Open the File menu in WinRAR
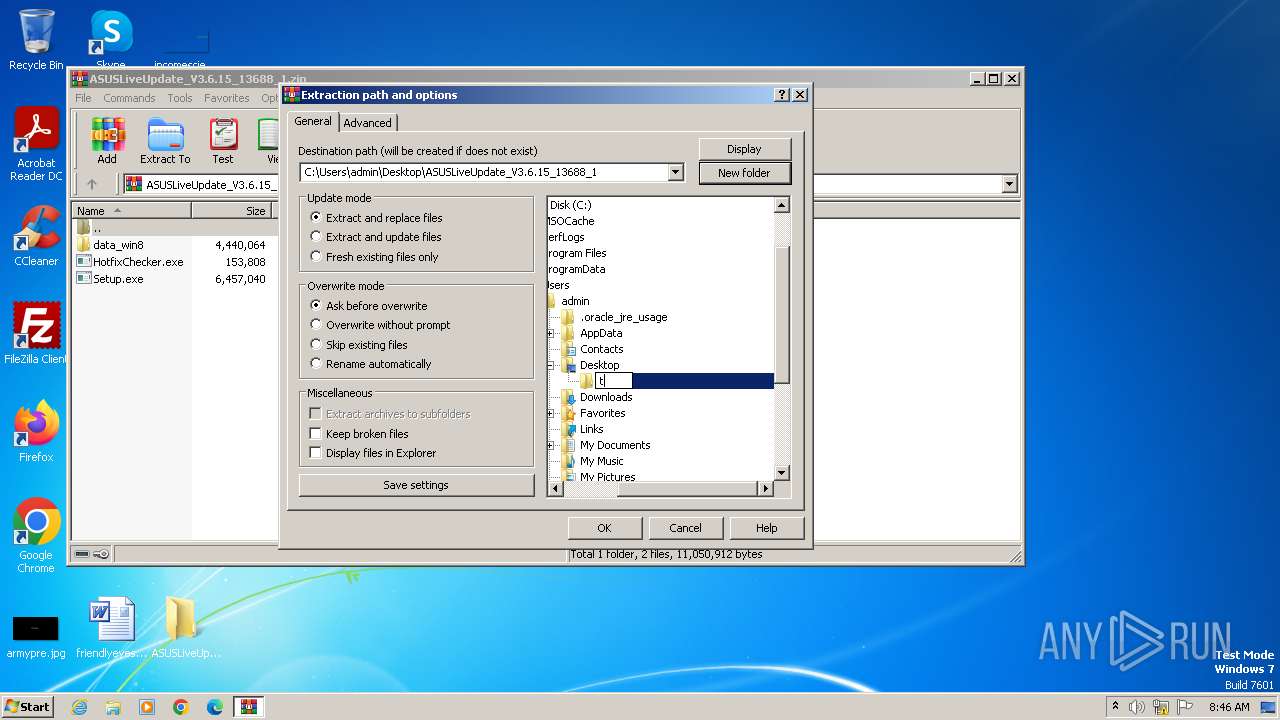Viewport: 1280px width, 720px height. click(83, 98)
